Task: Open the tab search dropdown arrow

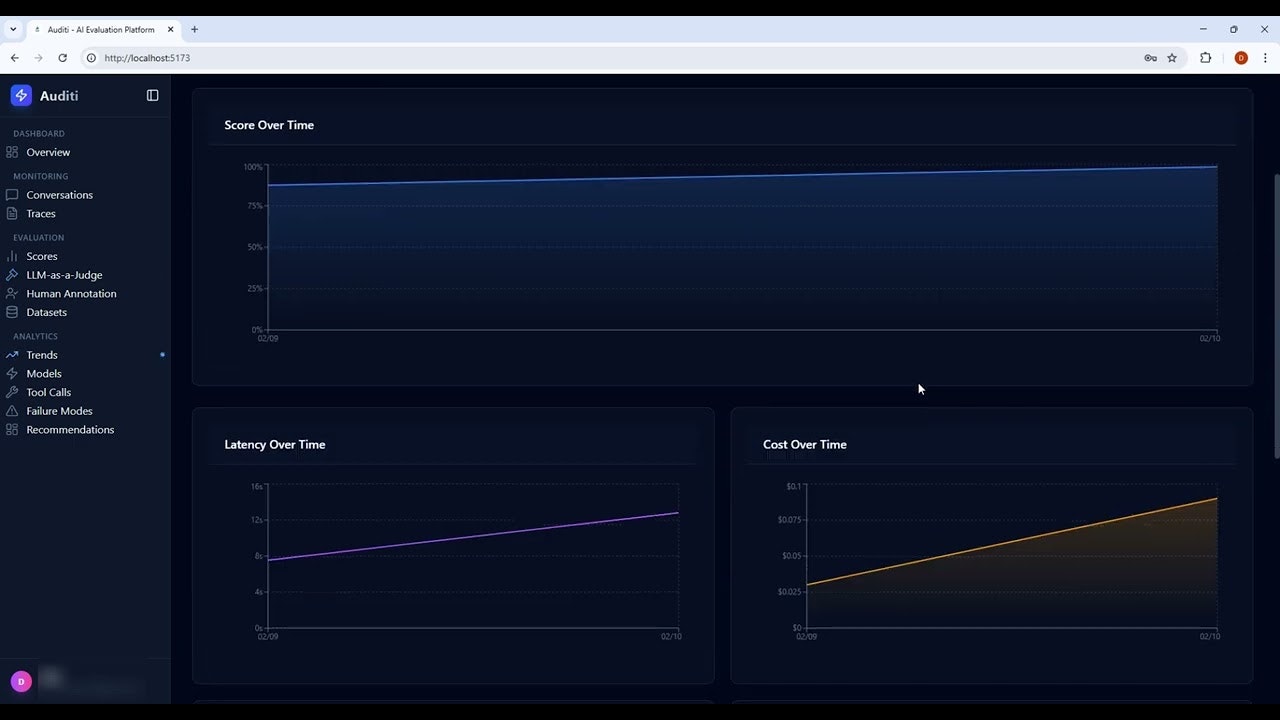Action: (13, 30)
